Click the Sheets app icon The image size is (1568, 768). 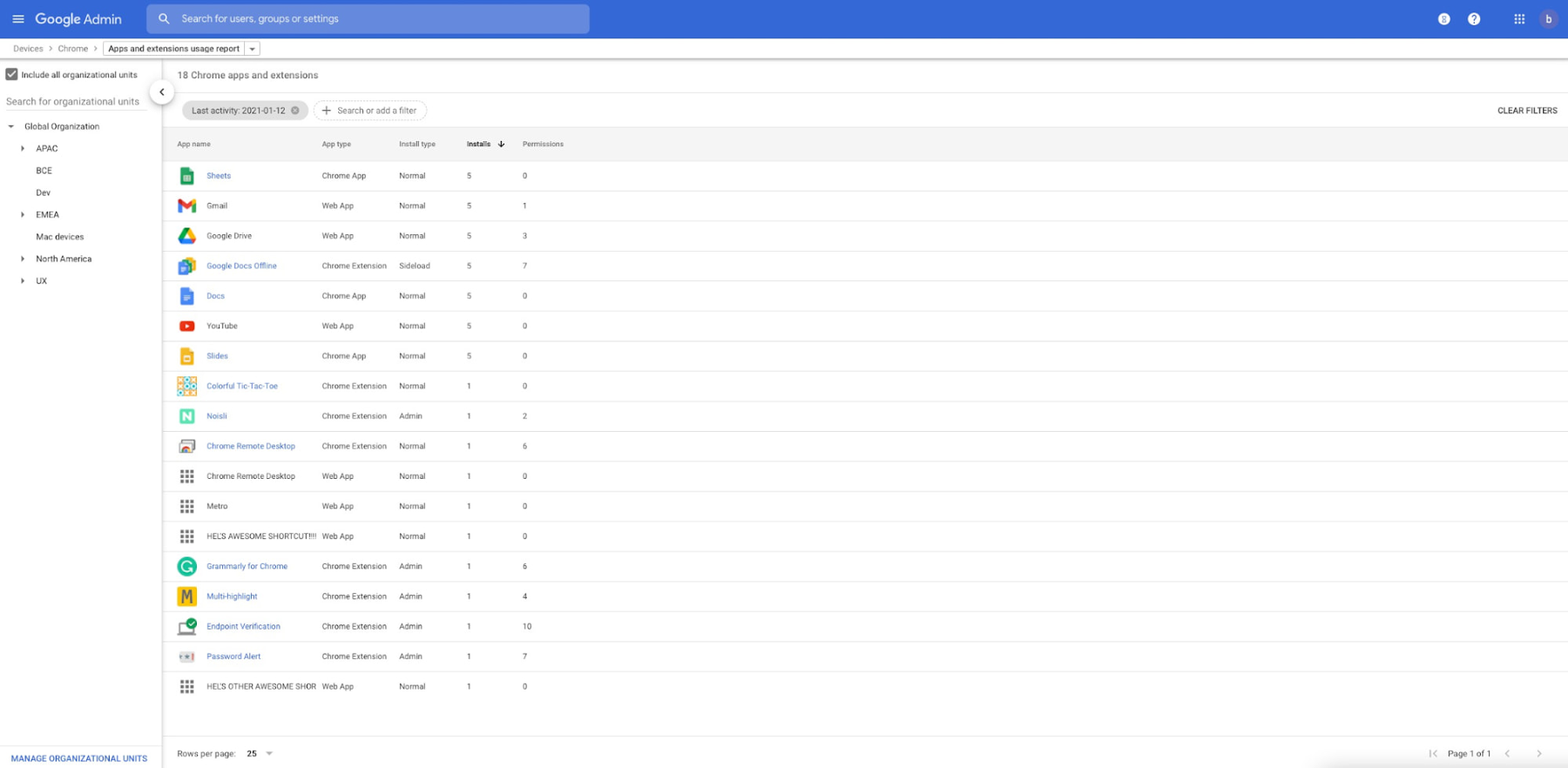tap(186, 176)
